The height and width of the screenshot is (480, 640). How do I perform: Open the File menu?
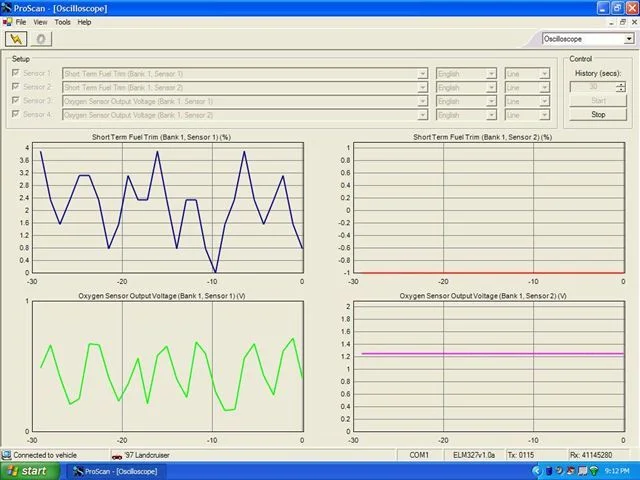pos(21,22)
